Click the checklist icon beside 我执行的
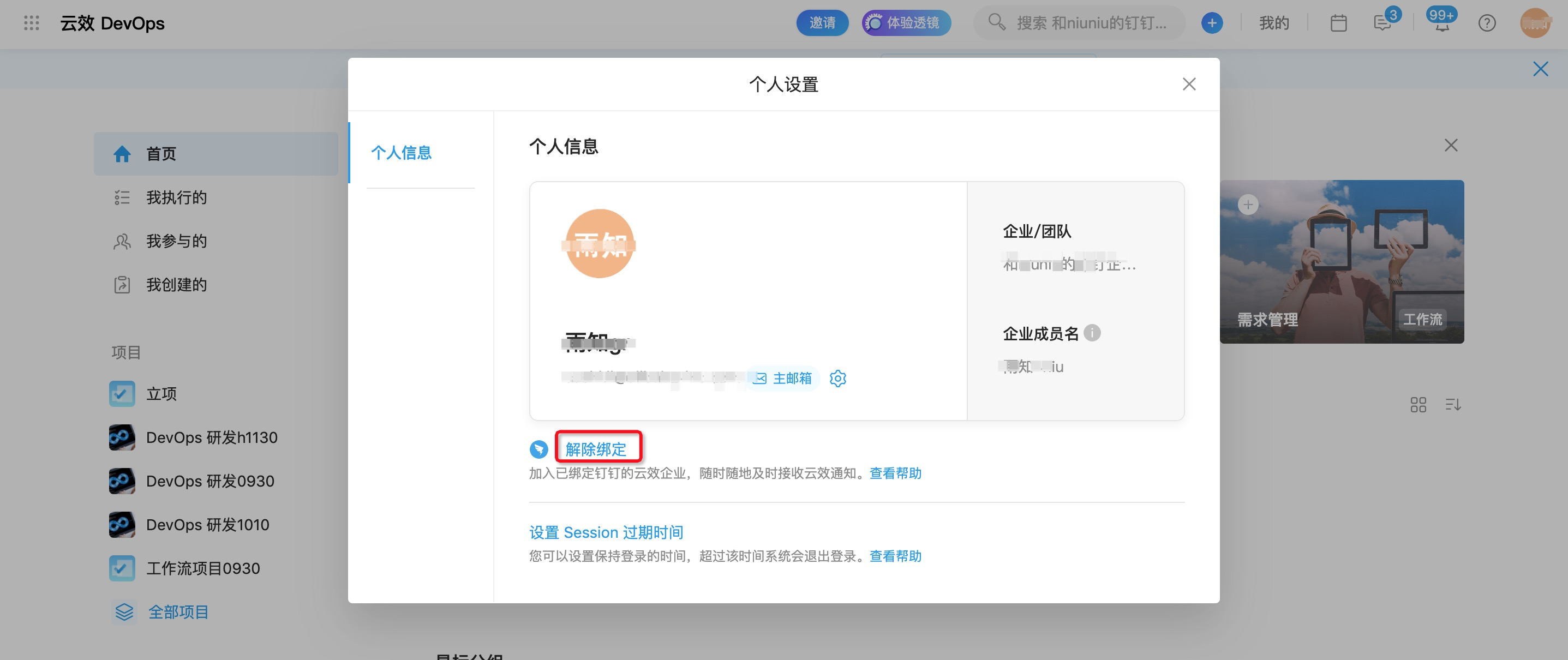The height and width of the screenshot is (660, 1568). click(122, 197)
